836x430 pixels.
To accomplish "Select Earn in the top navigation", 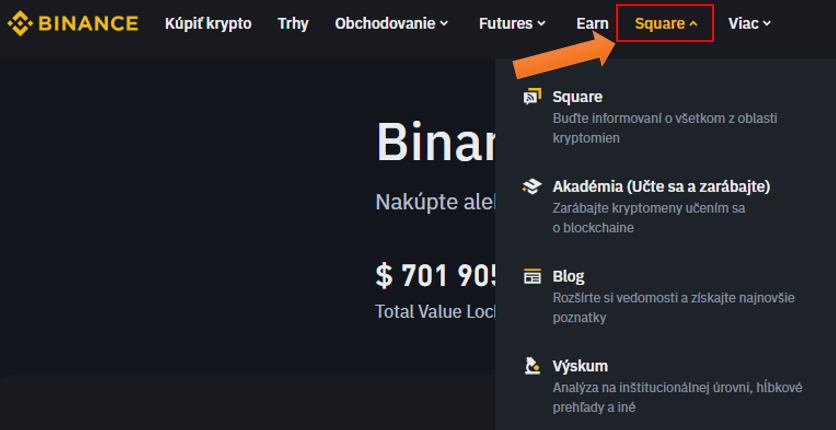I will tap(592, 23).
